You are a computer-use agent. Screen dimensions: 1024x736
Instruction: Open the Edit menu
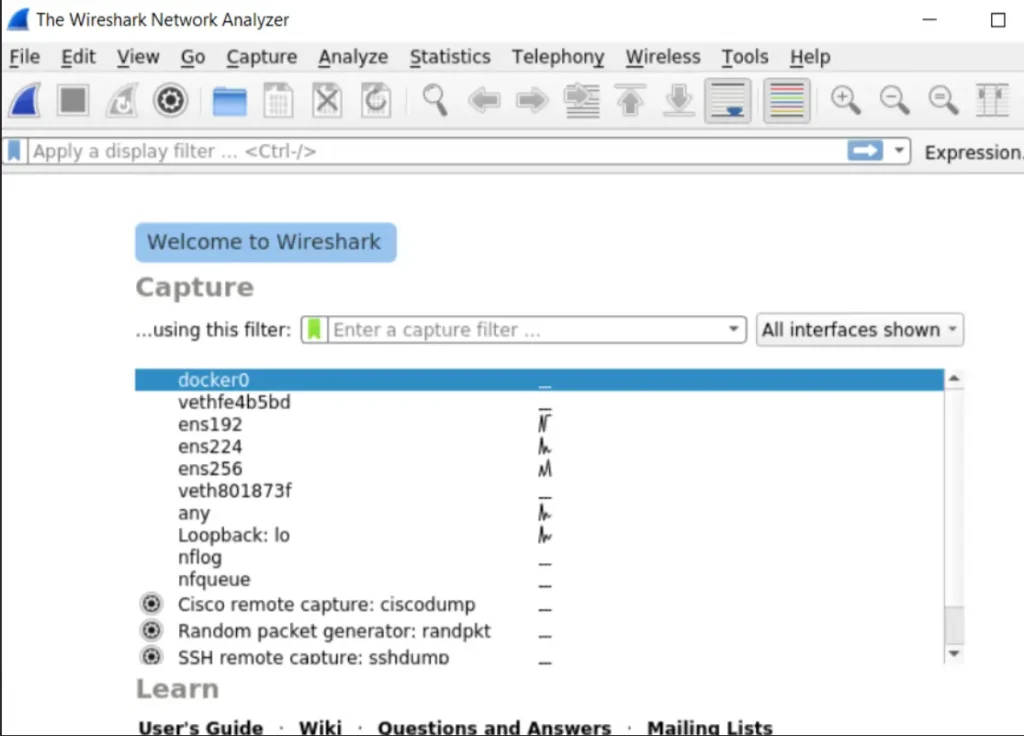78,57
